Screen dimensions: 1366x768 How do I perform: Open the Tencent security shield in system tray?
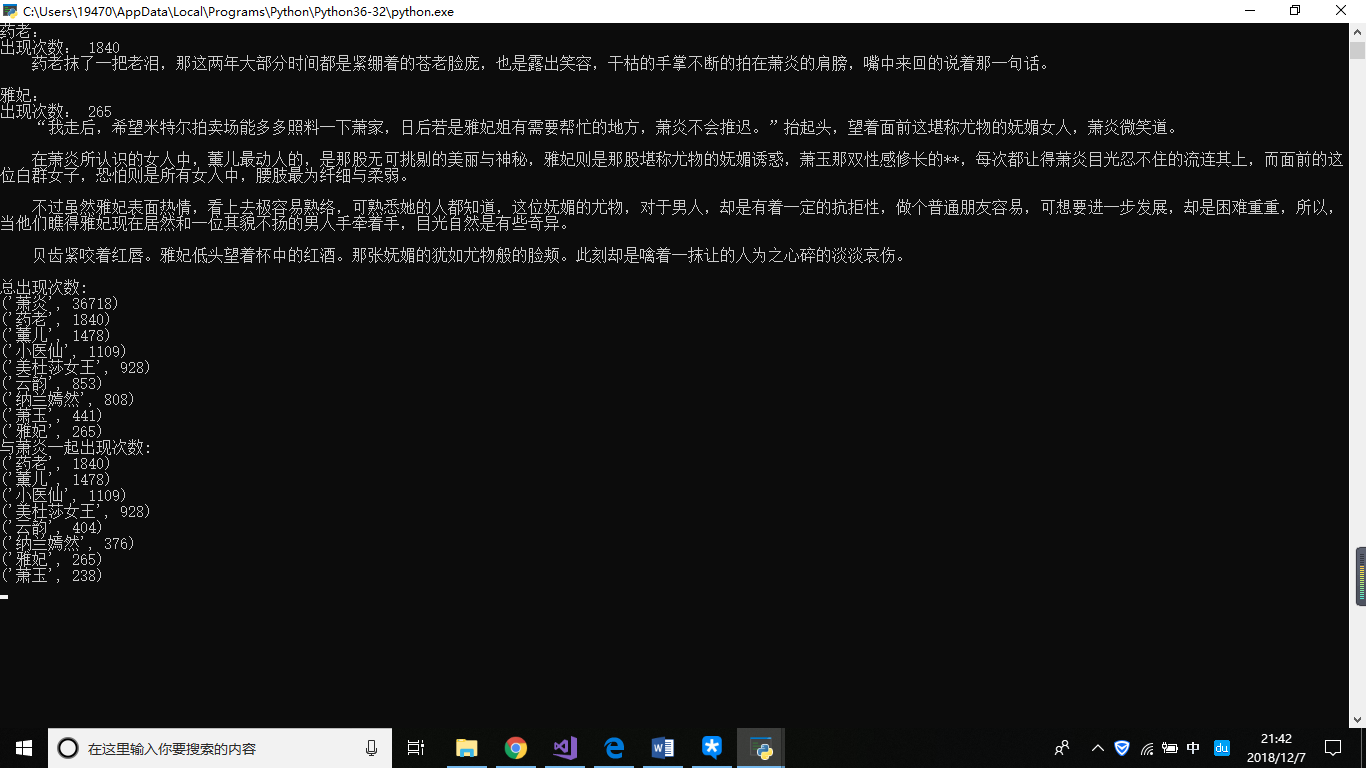pos(1121,747)
